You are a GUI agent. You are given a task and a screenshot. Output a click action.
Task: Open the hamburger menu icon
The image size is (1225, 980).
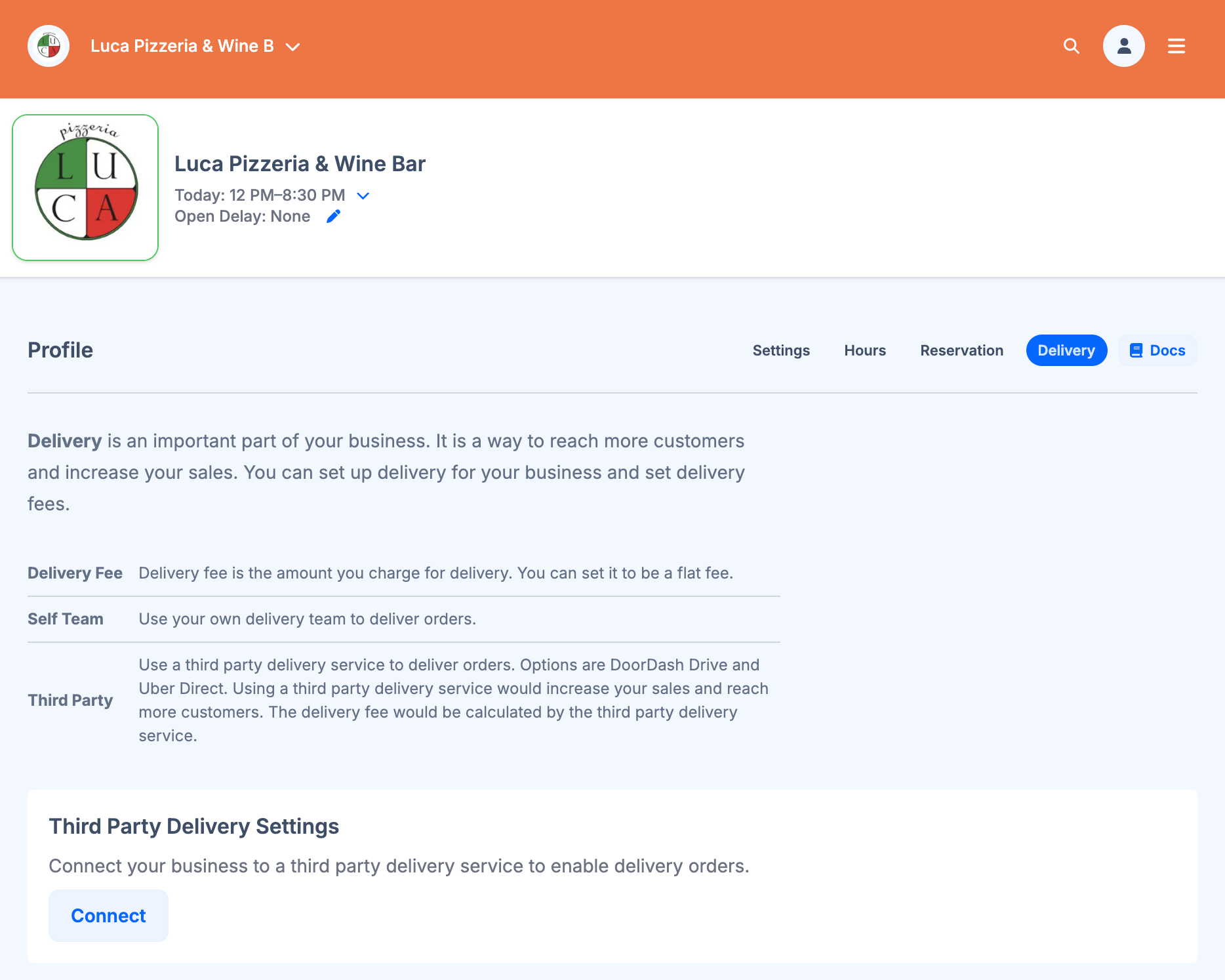tap(1176, 46)
